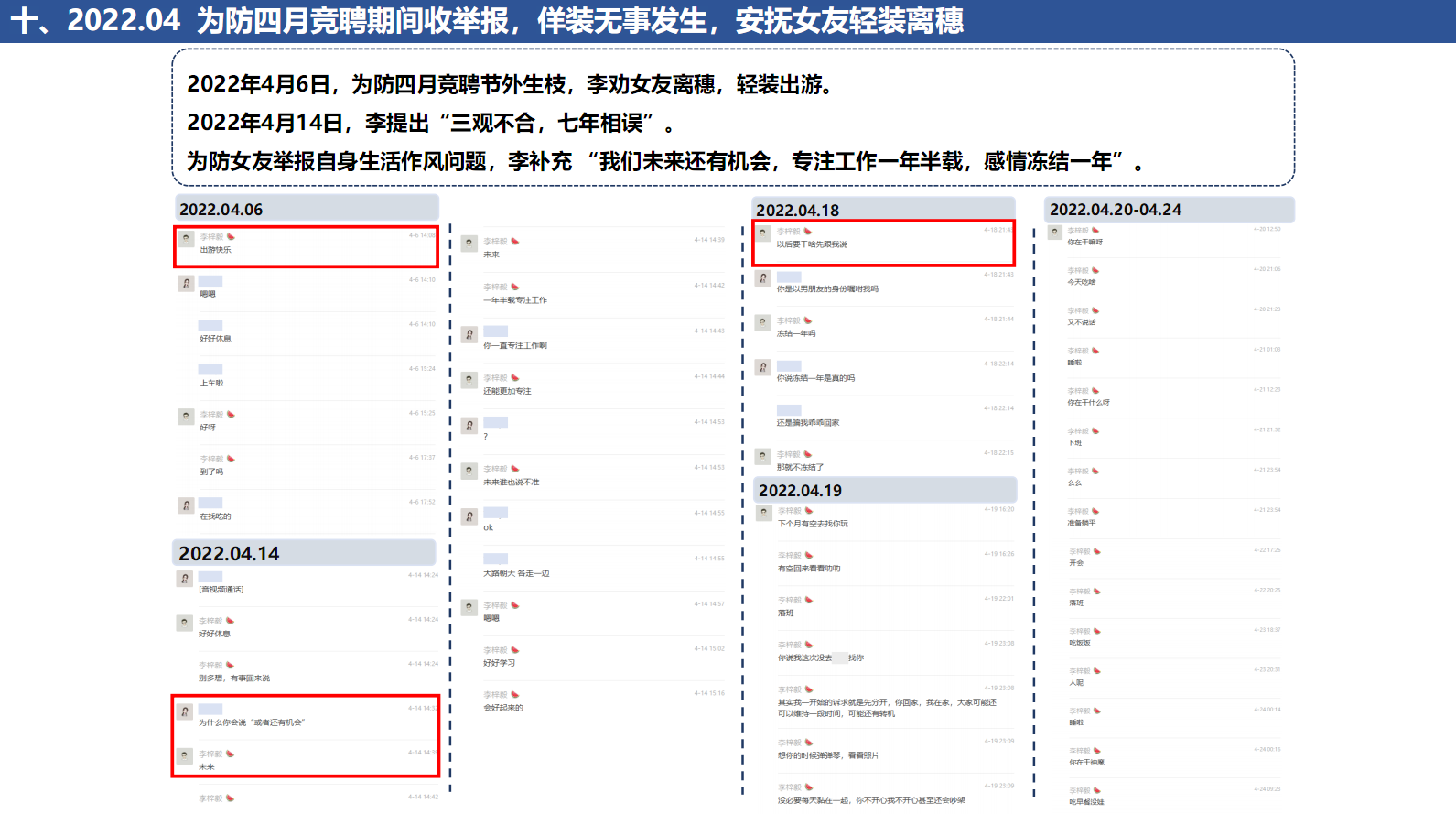The height and width of the screenshot is (814, 1456).
Task: Select the '2022.04.19' date header
Action: point(886,490)
